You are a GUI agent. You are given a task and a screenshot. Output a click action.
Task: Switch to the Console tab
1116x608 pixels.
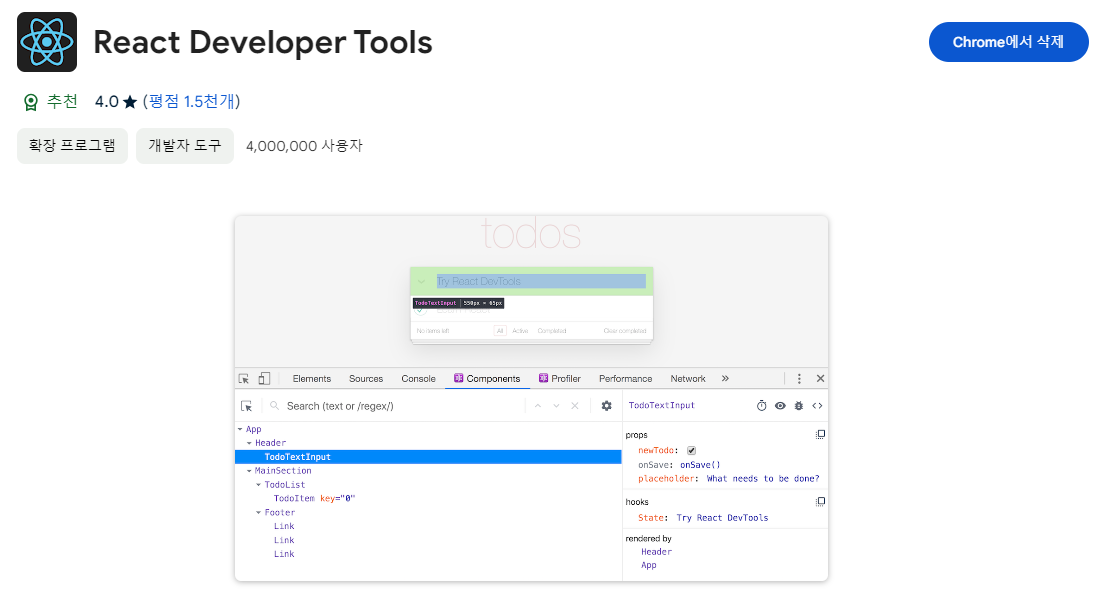[418, 379]
